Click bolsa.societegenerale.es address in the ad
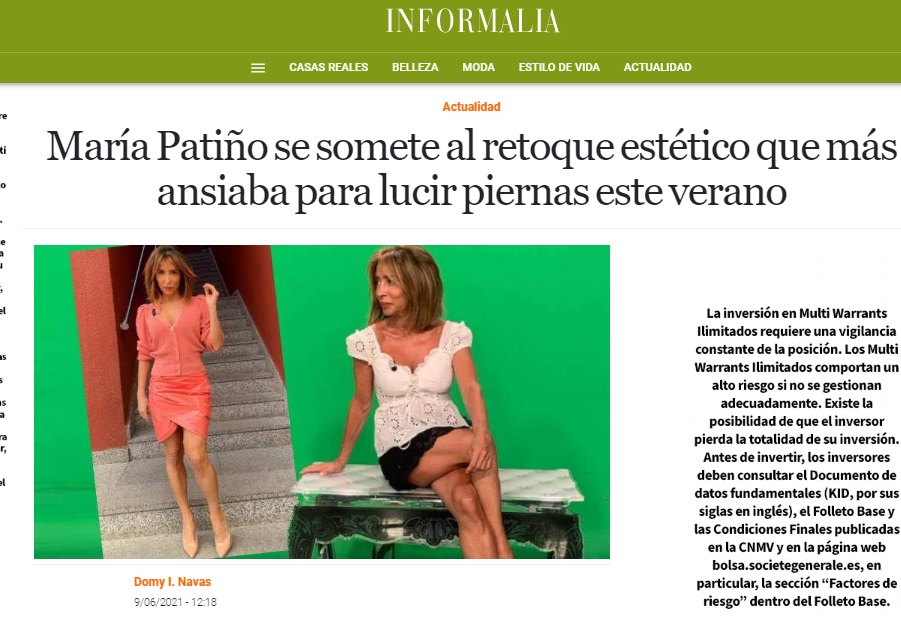 (x=796, y=565)
